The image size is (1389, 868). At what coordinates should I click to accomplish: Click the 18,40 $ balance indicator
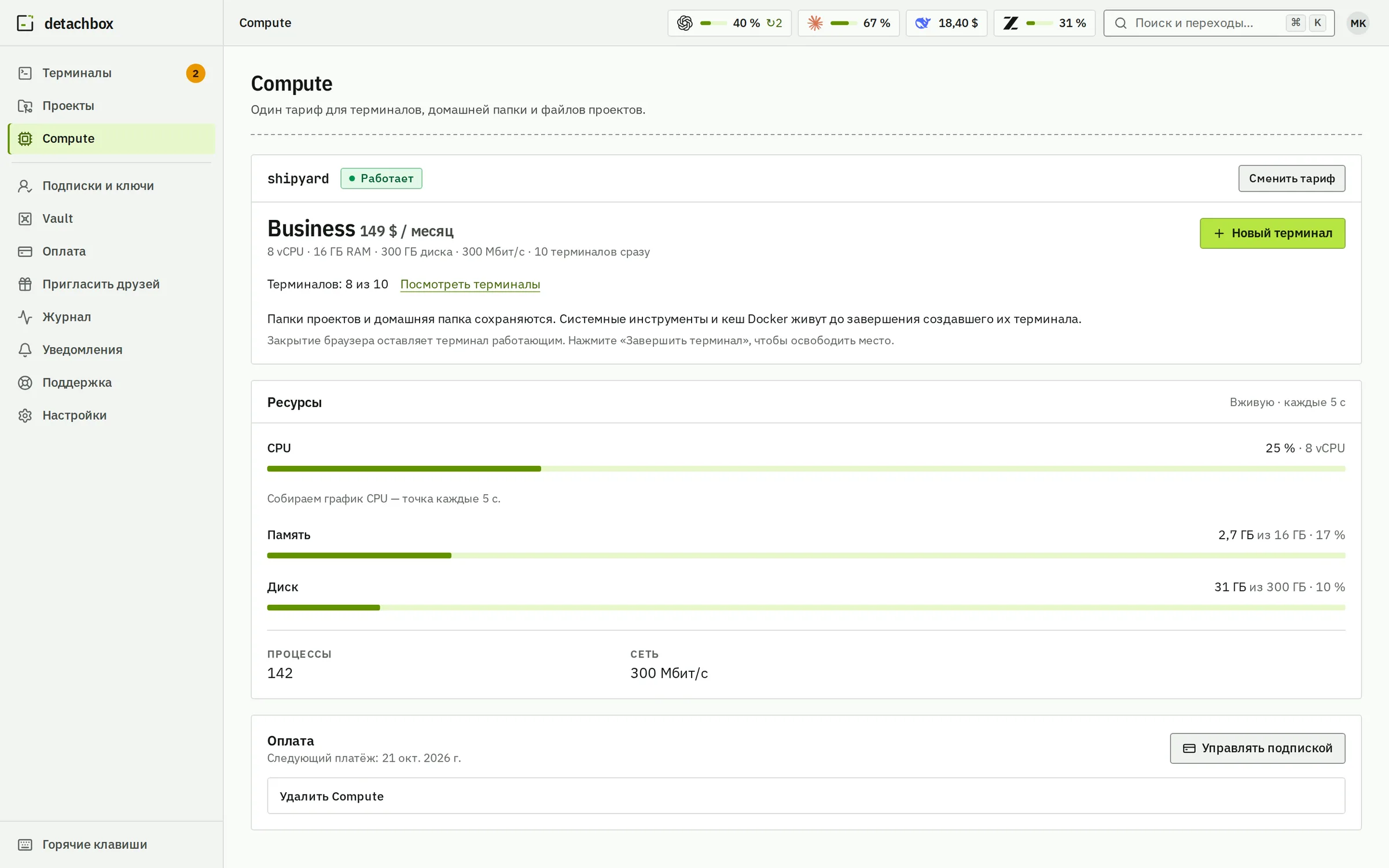[946, 23]
